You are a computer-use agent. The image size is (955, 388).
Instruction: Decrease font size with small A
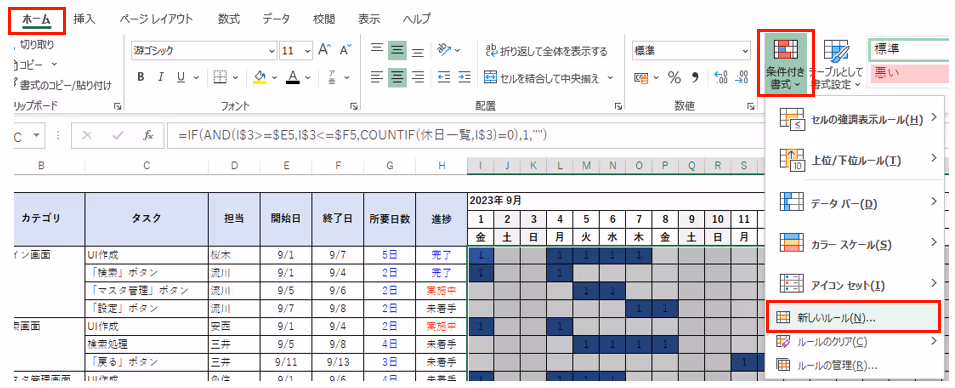345,51
